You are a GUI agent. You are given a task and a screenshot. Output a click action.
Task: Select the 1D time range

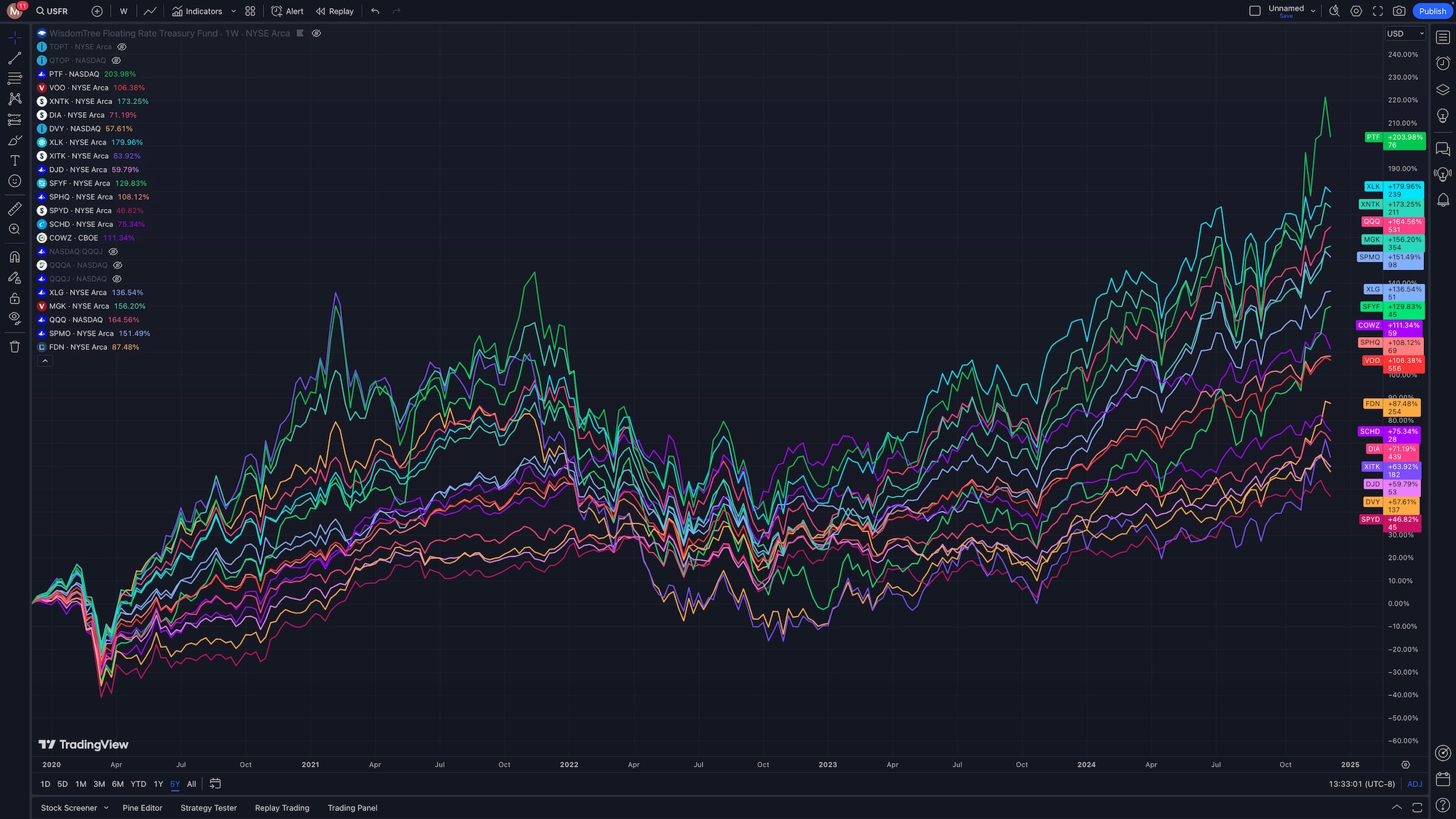(x=45, y=784)
